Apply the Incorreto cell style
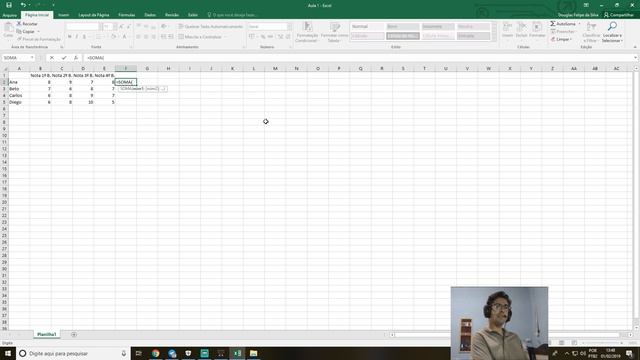This screenshot has width=640, height=360. point(438,27)
